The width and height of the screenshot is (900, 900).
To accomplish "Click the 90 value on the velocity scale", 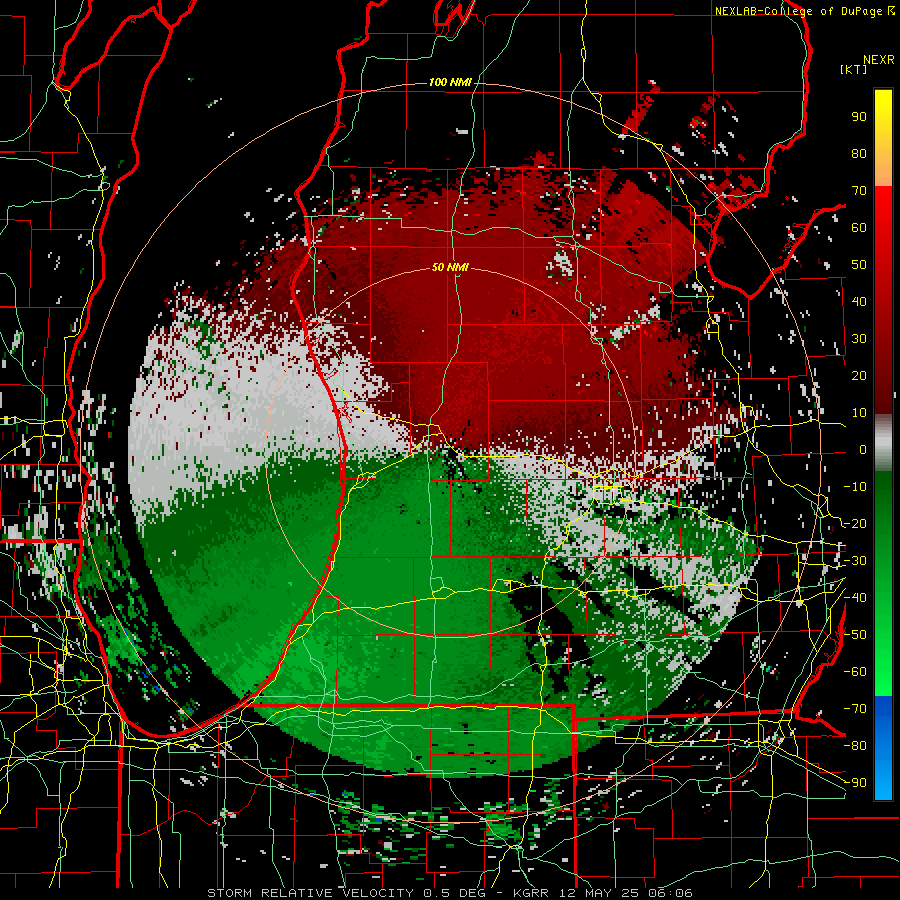I will [859, 117].
